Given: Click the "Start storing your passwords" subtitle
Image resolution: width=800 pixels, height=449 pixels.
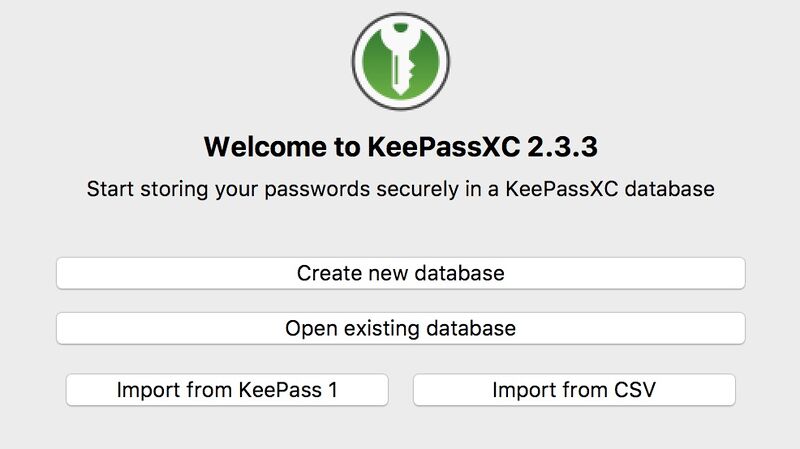Looking at the screenshot, I should (x=400, y=188).
